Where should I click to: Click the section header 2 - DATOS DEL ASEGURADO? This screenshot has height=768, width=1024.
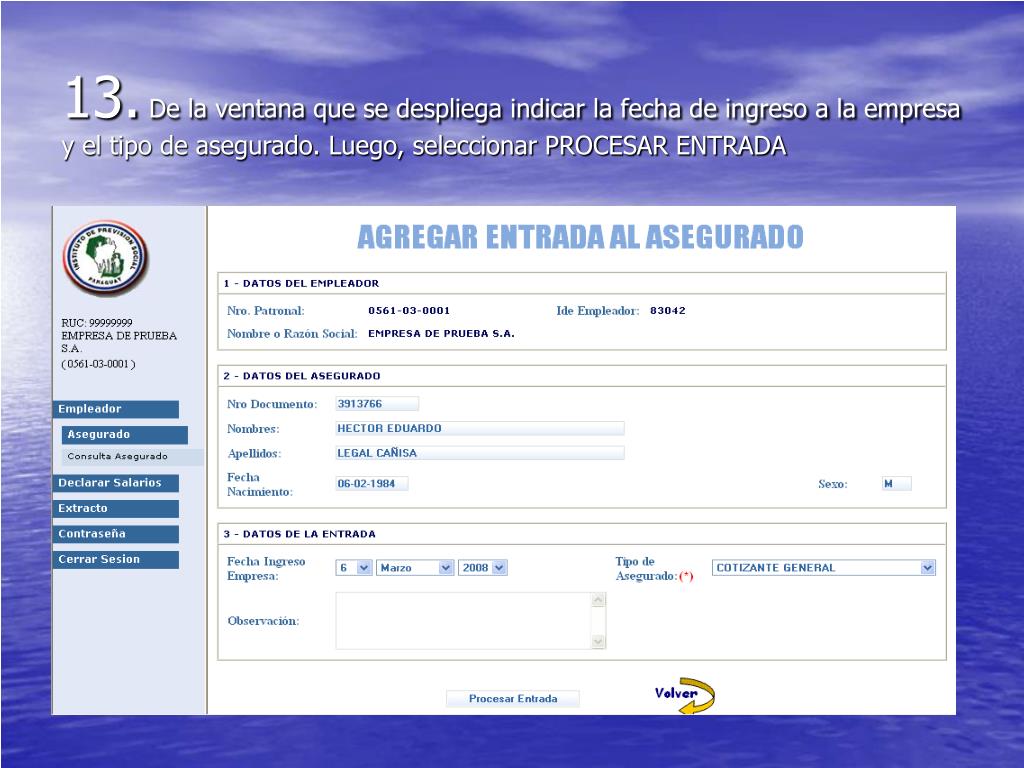coord(302,376)
